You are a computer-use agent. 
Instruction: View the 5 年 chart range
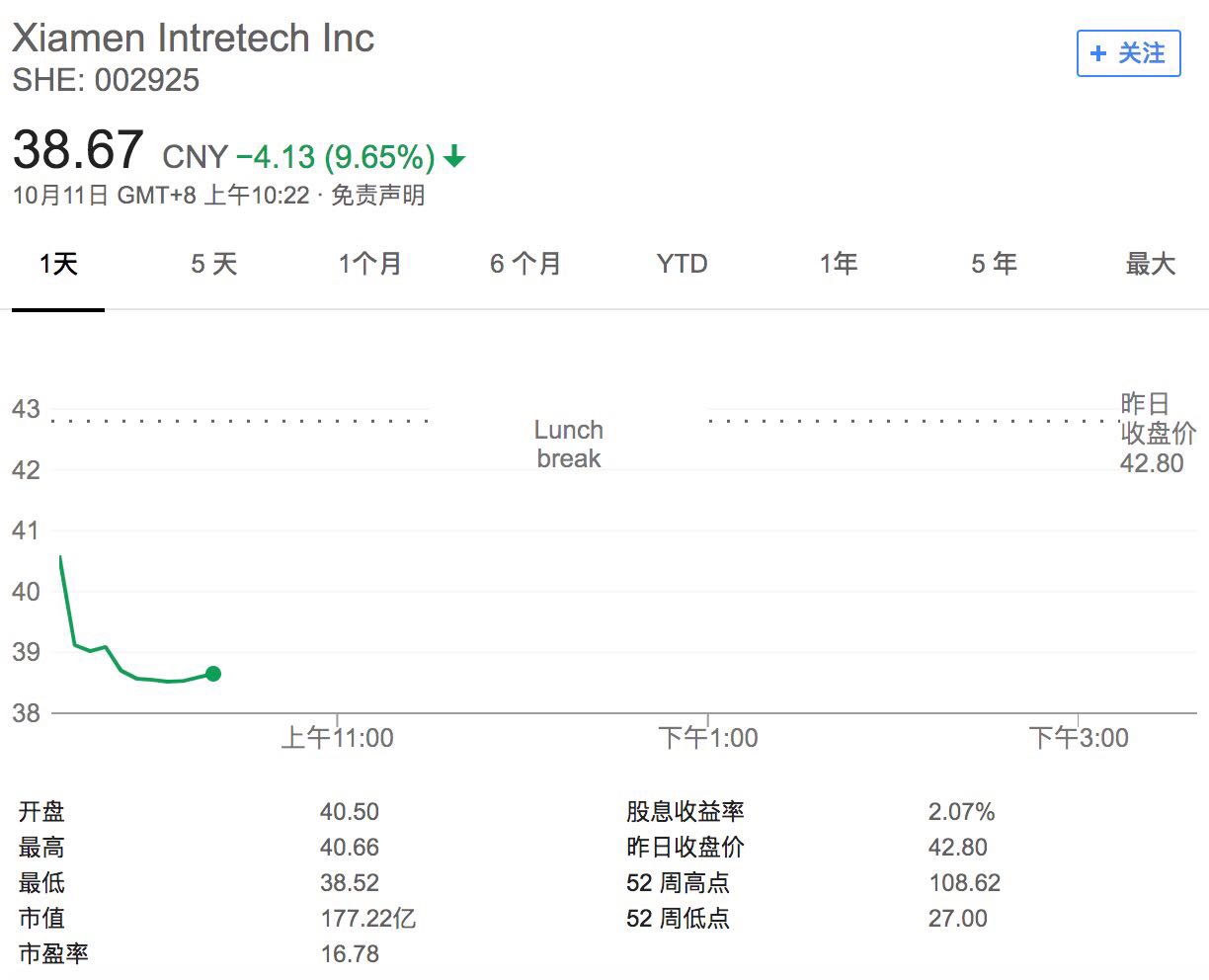[994, 264]
